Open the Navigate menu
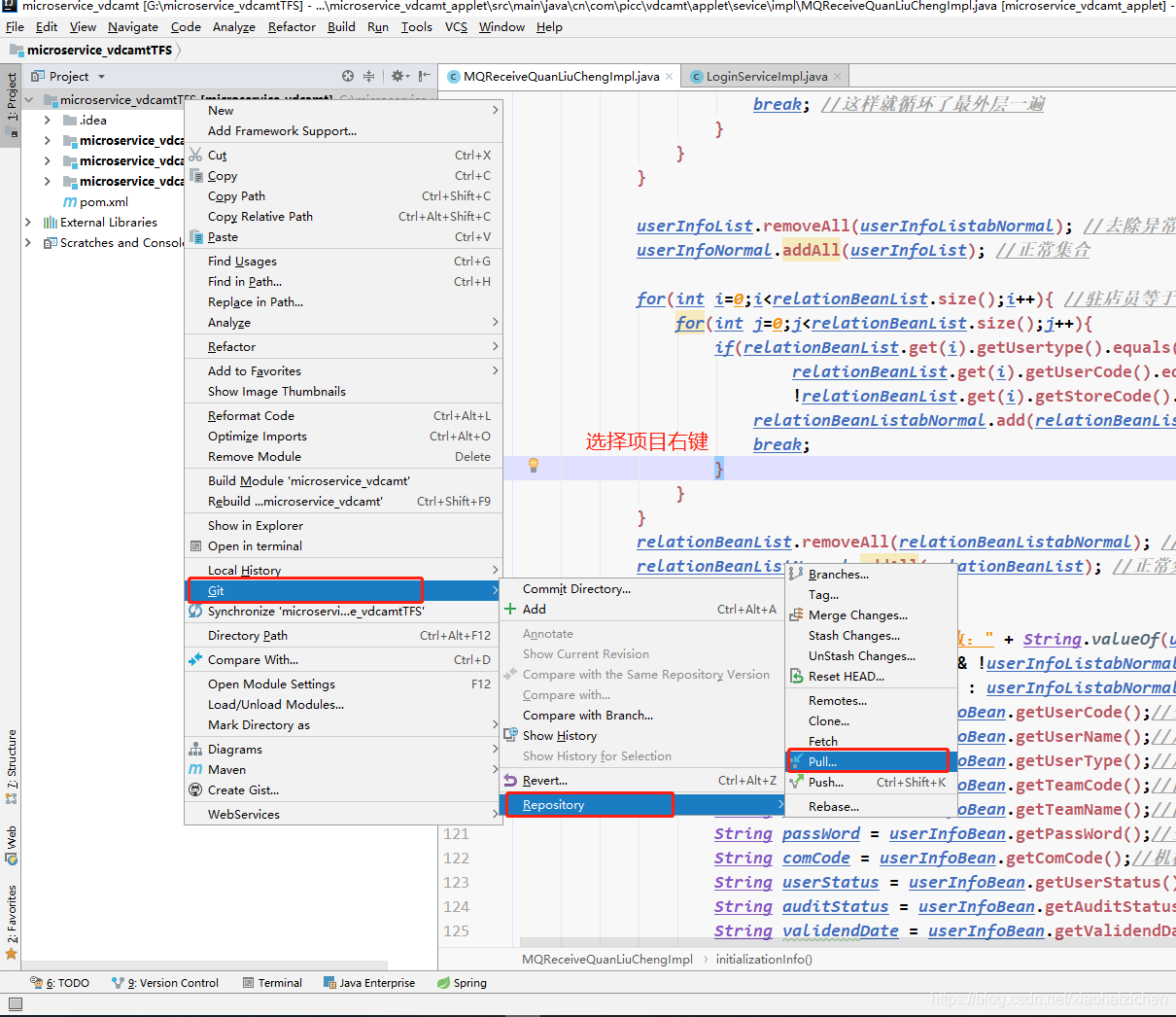 tap(133, 27)
